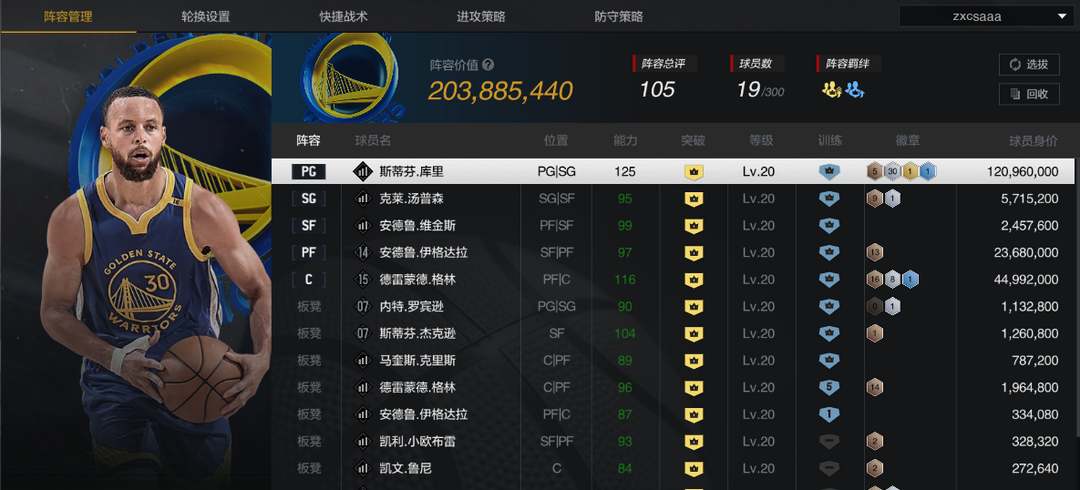Click the Warriors team logo beside 阵容价值

(x=352, y=77)
